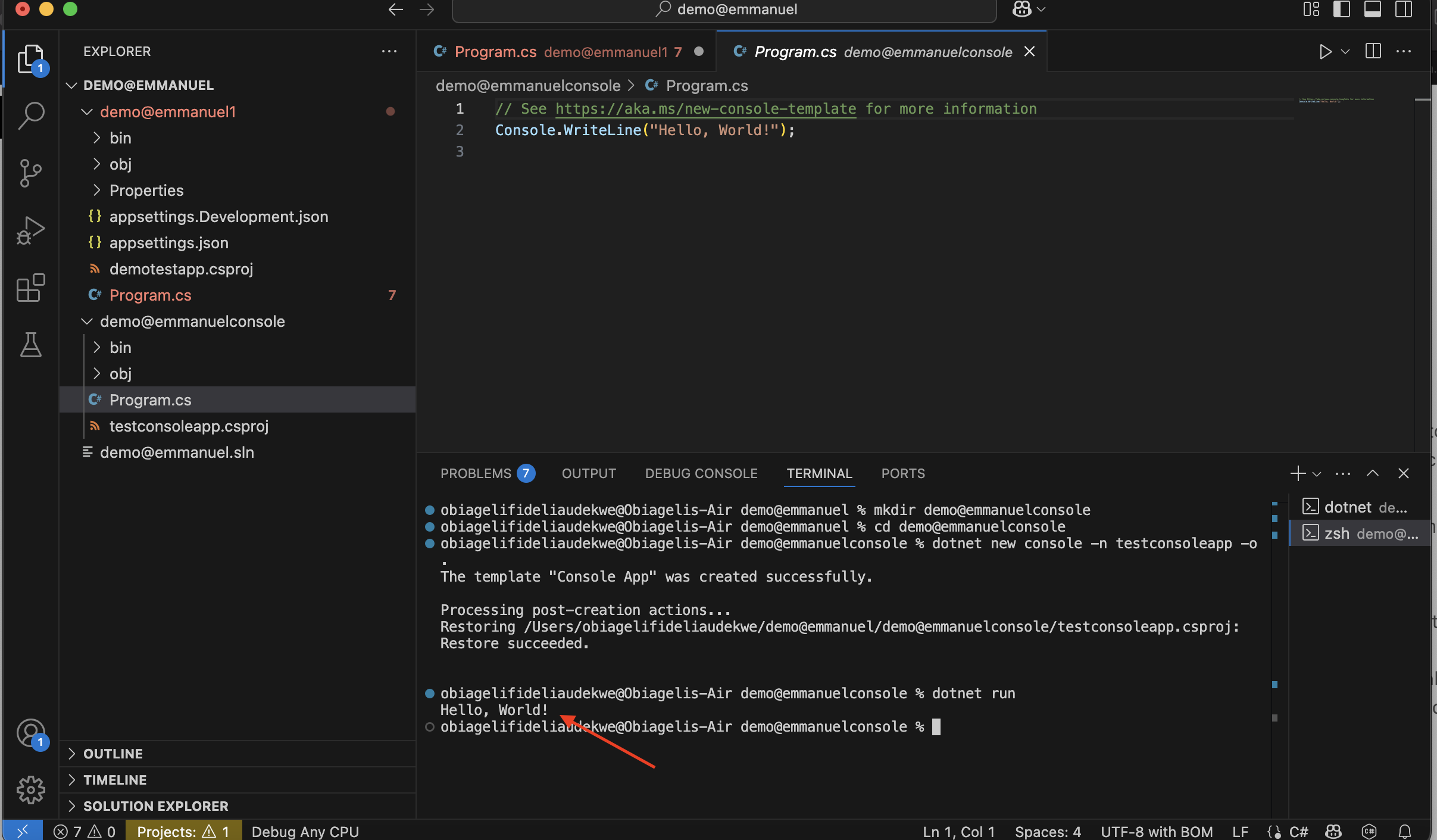Screen dimensions: 1437x840
Task: Open terminal panel More Actions ellipsis
Action: [1343, 474]
